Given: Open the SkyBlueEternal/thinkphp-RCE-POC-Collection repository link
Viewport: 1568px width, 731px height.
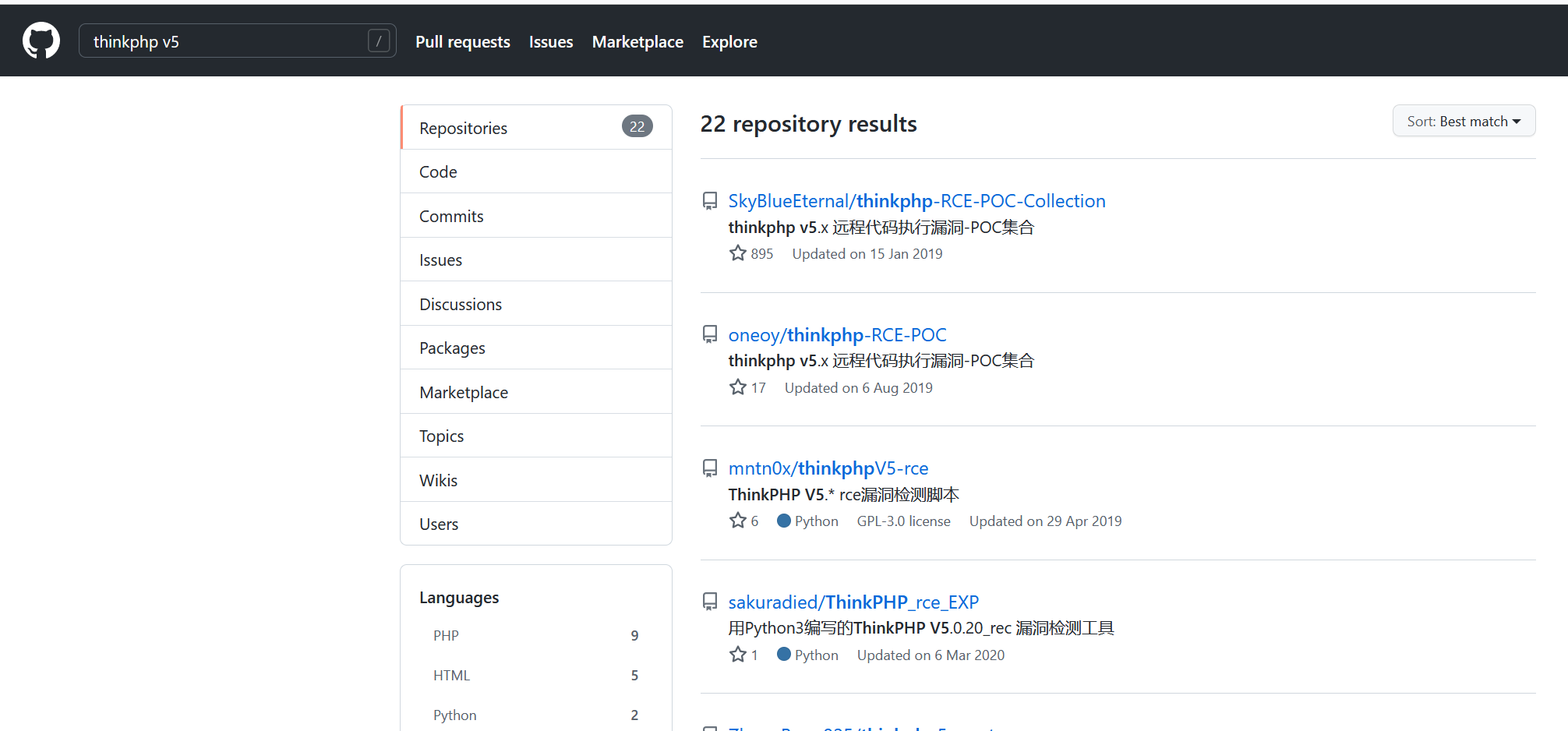Looking at the screenshot, I should click(916, 201).
